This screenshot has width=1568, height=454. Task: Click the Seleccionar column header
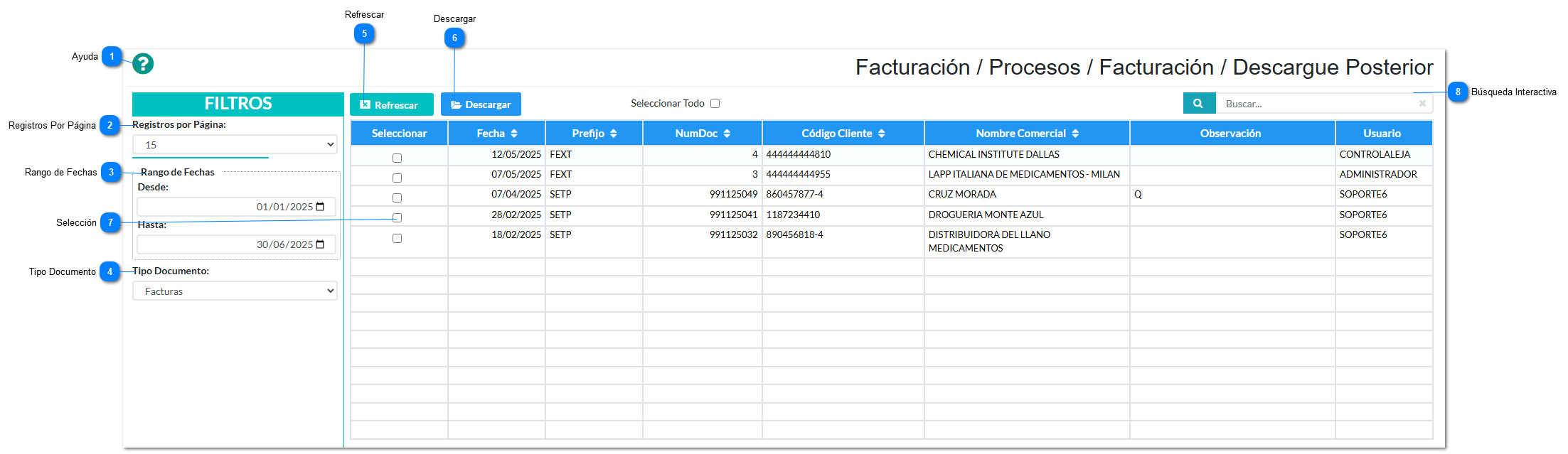399,134
